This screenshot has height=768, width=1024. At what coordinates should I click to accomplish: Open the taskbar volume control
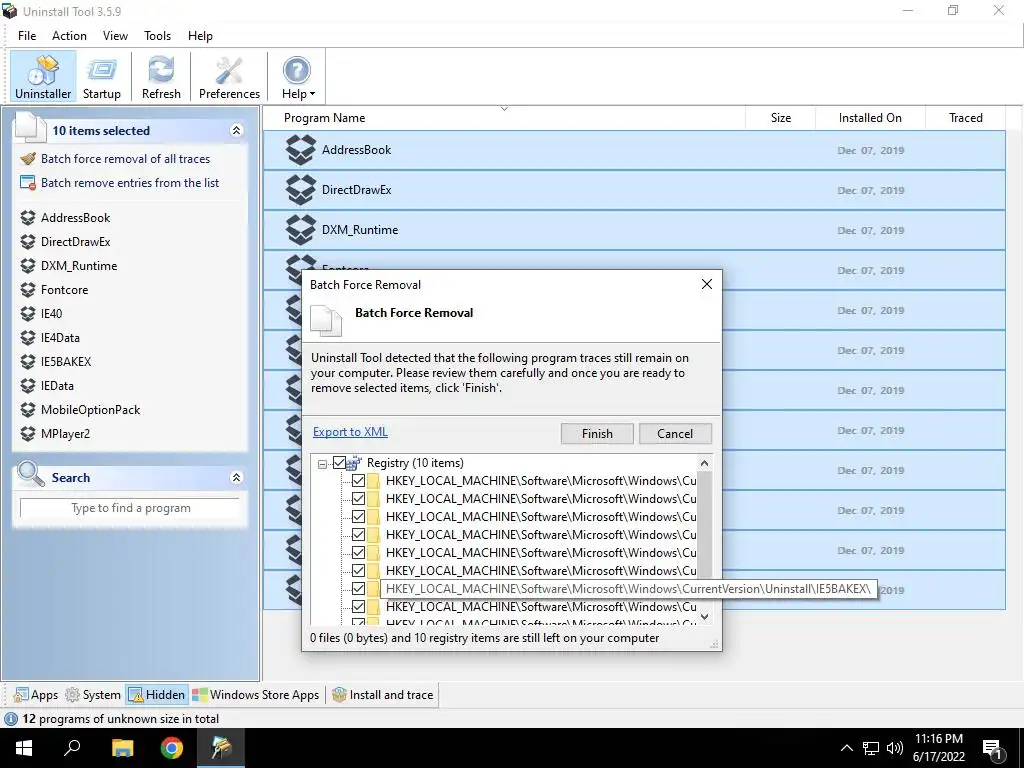895,748
